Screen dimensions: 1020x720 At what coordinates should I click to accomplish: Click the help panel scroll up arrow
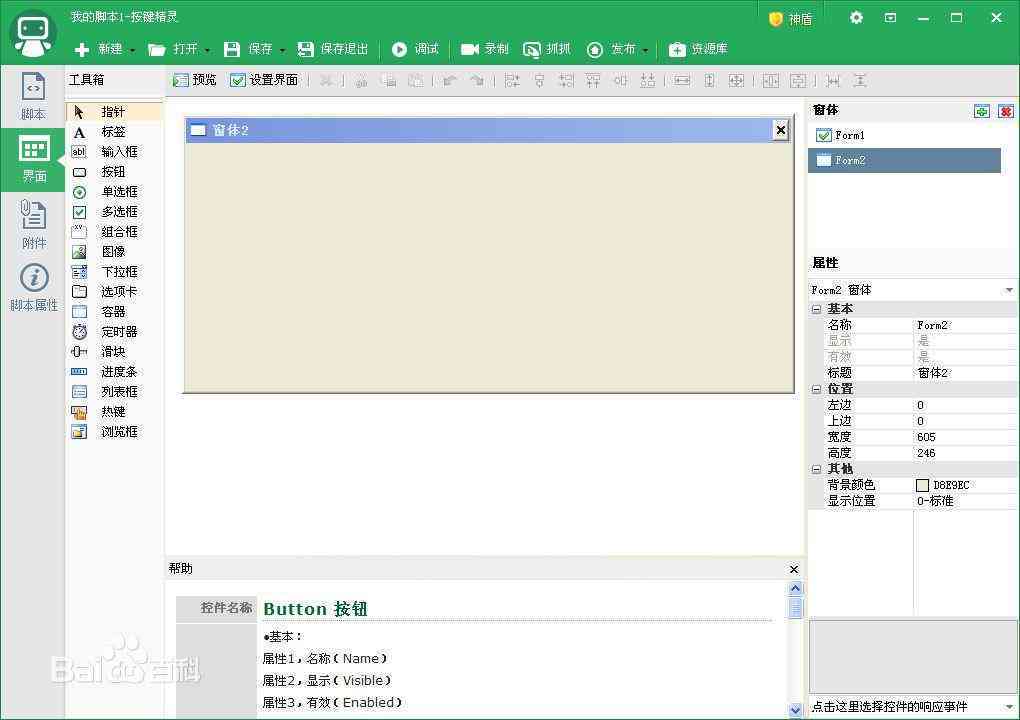795,589
